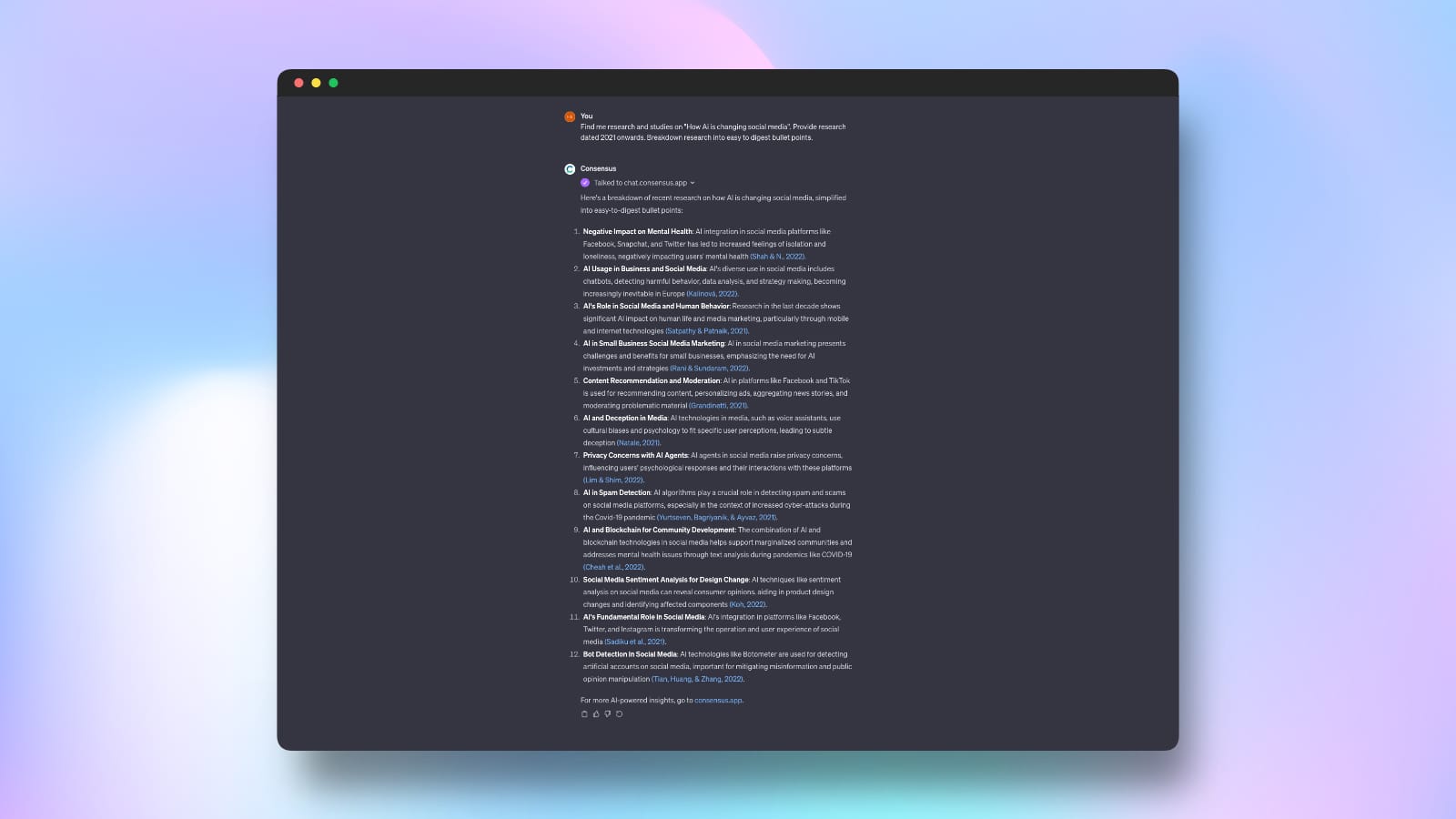Click 'Social Media Sentiment Analysis for Design Change'
1456x819 pixels.
tap(666, 580)
